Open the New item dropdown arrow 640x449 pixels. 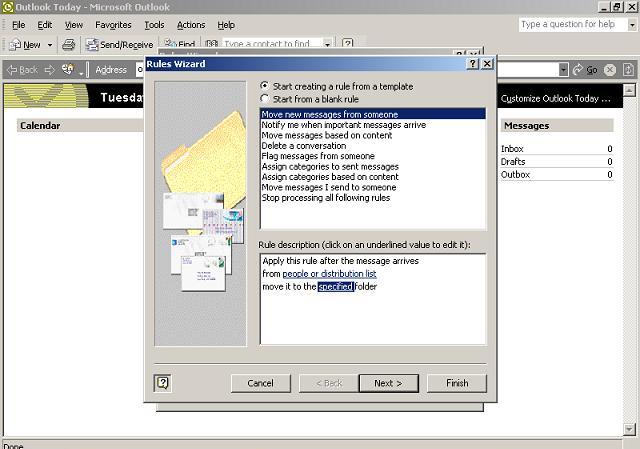[50, 45]
